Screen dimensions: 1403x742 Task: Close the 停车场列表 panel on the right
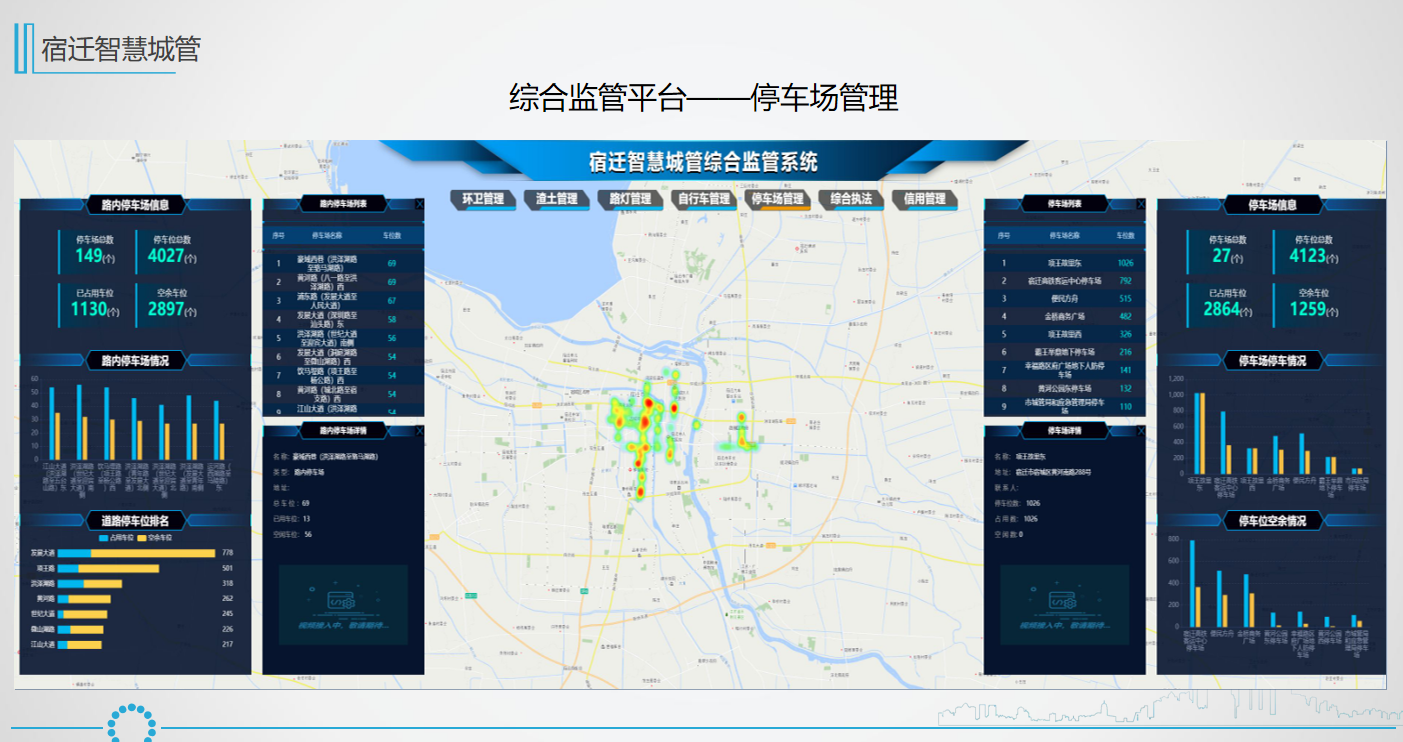1141,204
